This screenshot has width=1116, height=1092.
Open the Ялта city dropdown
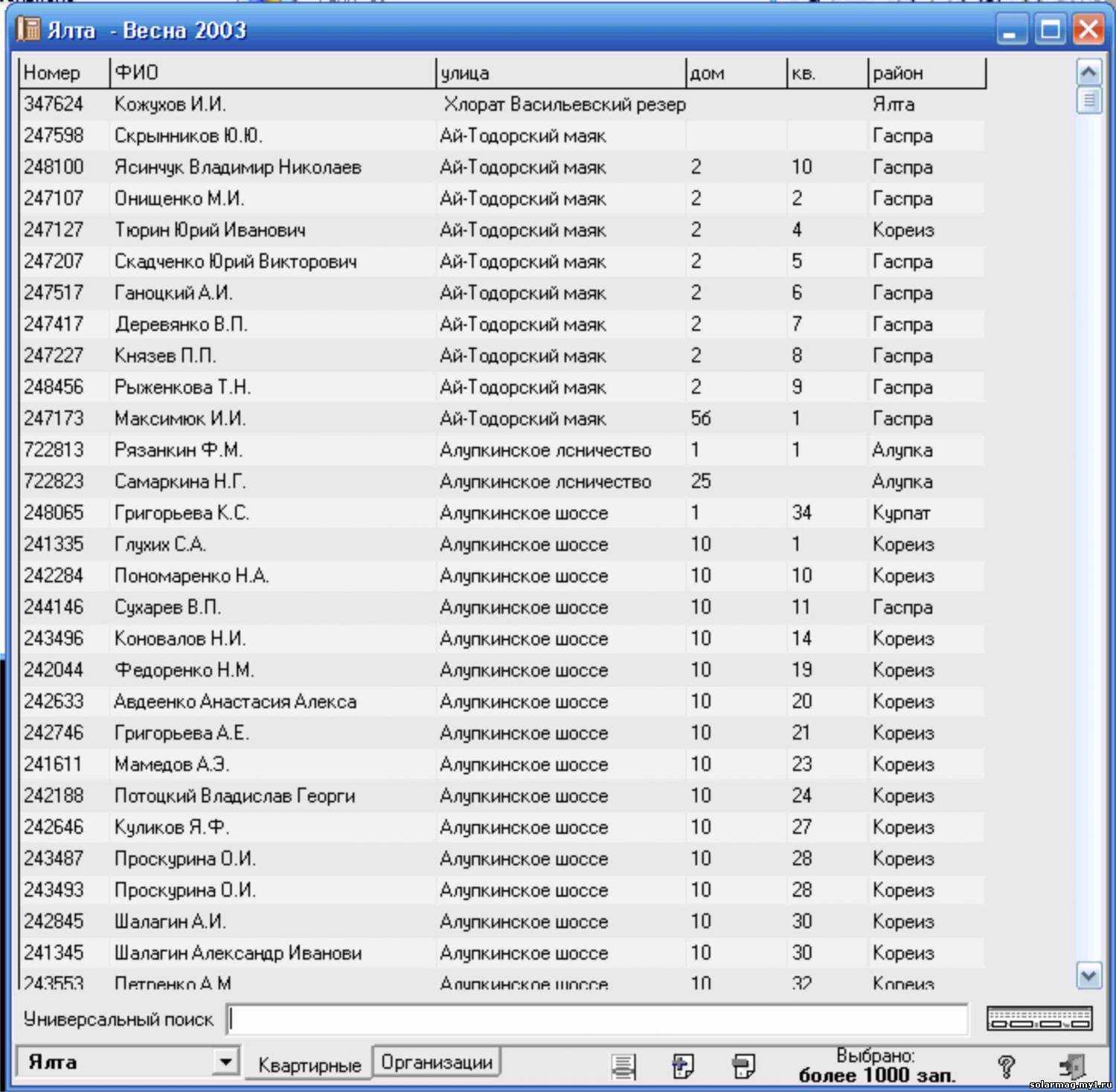pyautogui.click(x=225, y=1061)
